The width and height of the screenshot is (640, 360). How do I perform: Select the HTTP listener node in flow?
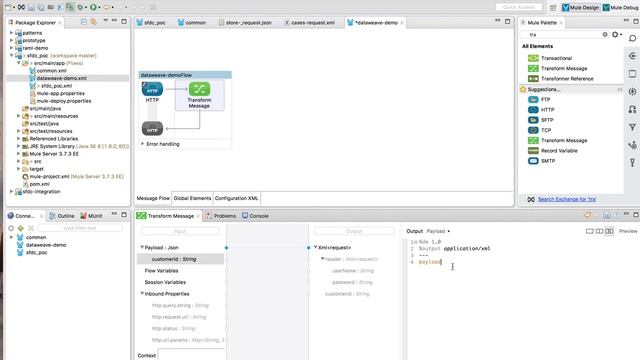point(152,89)
